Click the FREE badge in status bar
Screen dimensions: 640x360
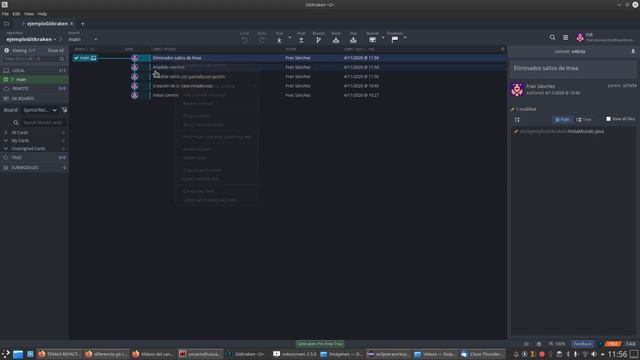coord(613,344)
